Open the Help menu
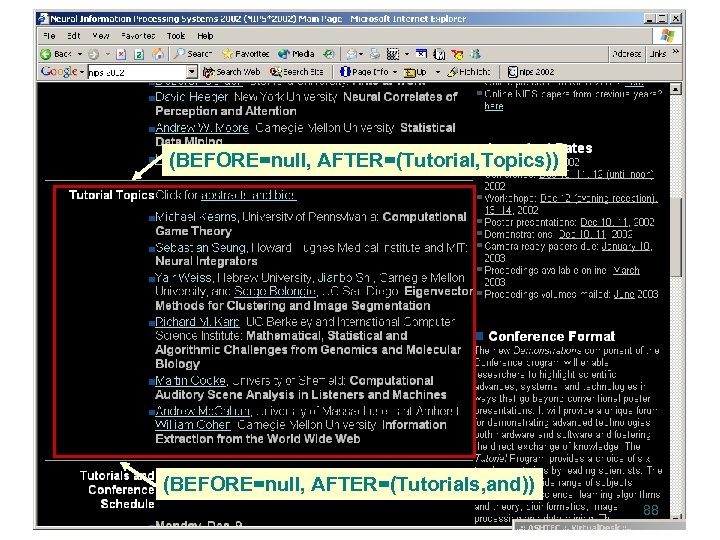This screenshot has width=720, height=540. click(x=205, y=36)
